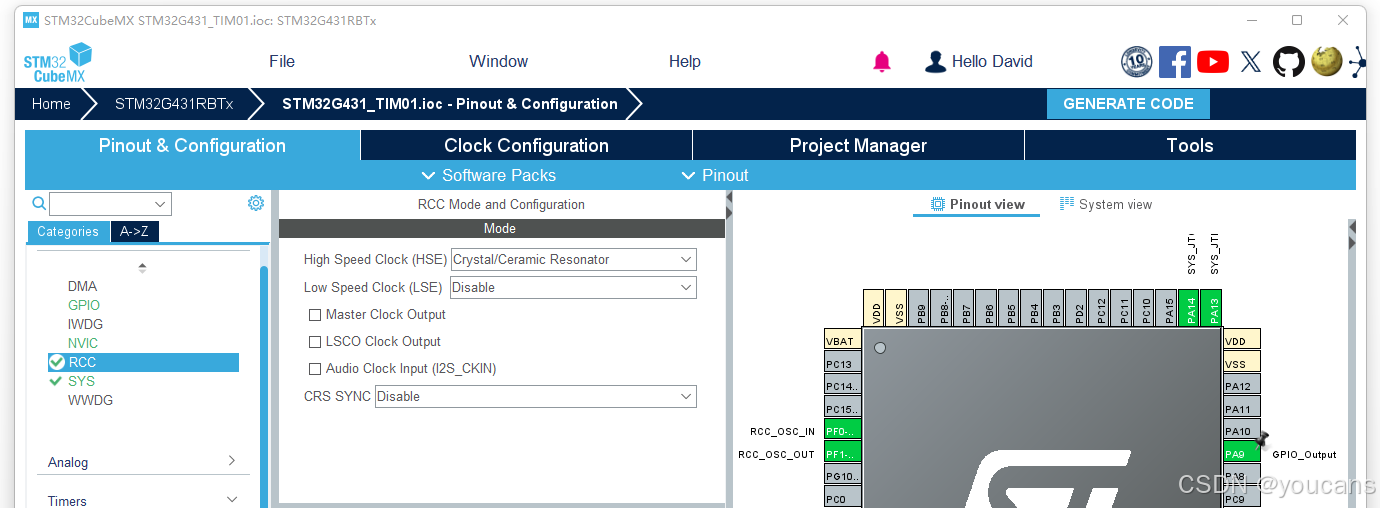Screen dimensions: 1380x508
Task: Open the Window menu
Action: (x=498, y=62)
